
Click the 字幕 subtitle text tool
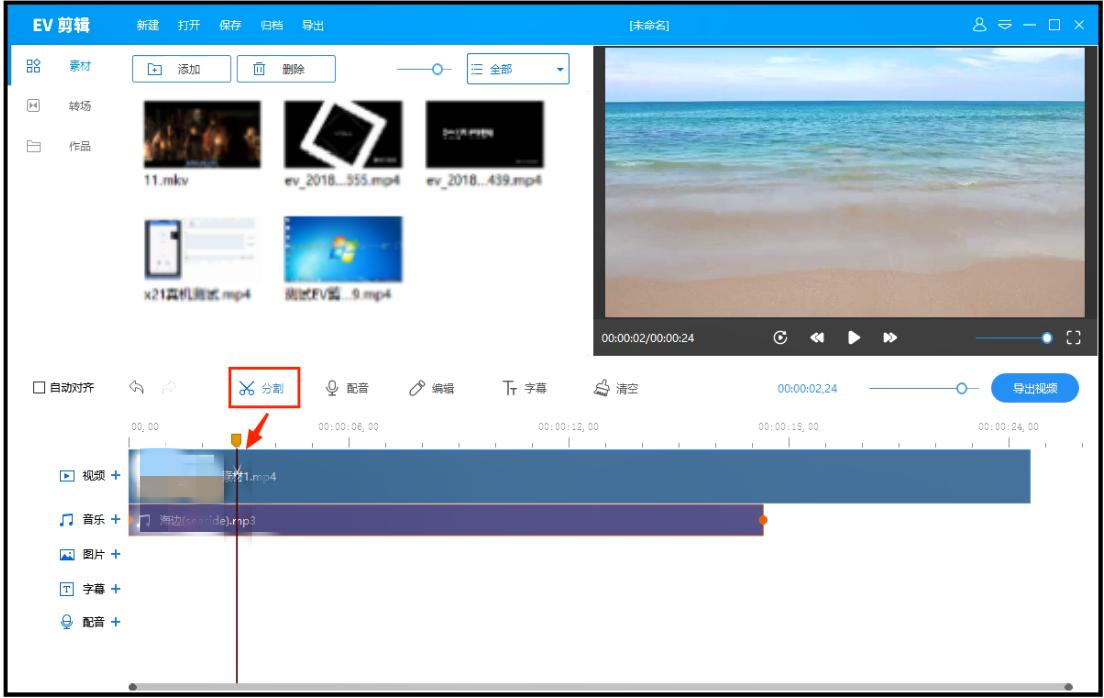524,389
